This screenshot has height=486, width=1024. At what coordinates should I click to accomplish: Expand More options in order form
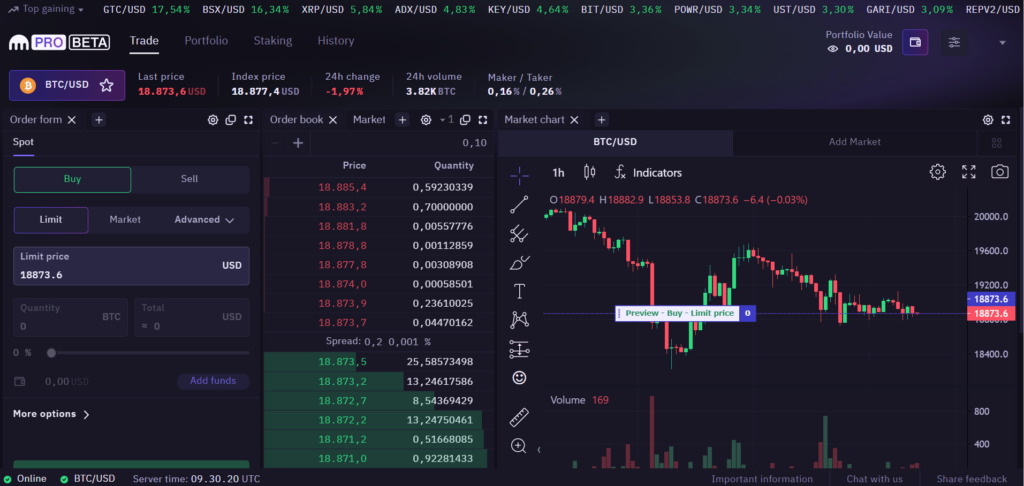(x=52, y=414)
